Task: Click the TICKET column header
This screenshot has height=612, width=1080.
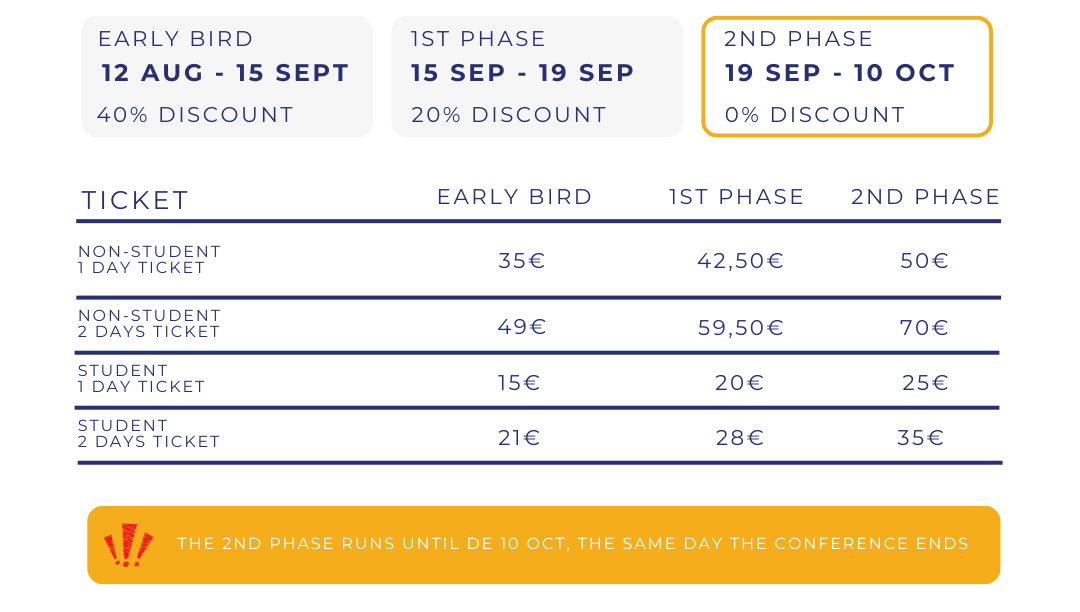Action: coord(135,200)
